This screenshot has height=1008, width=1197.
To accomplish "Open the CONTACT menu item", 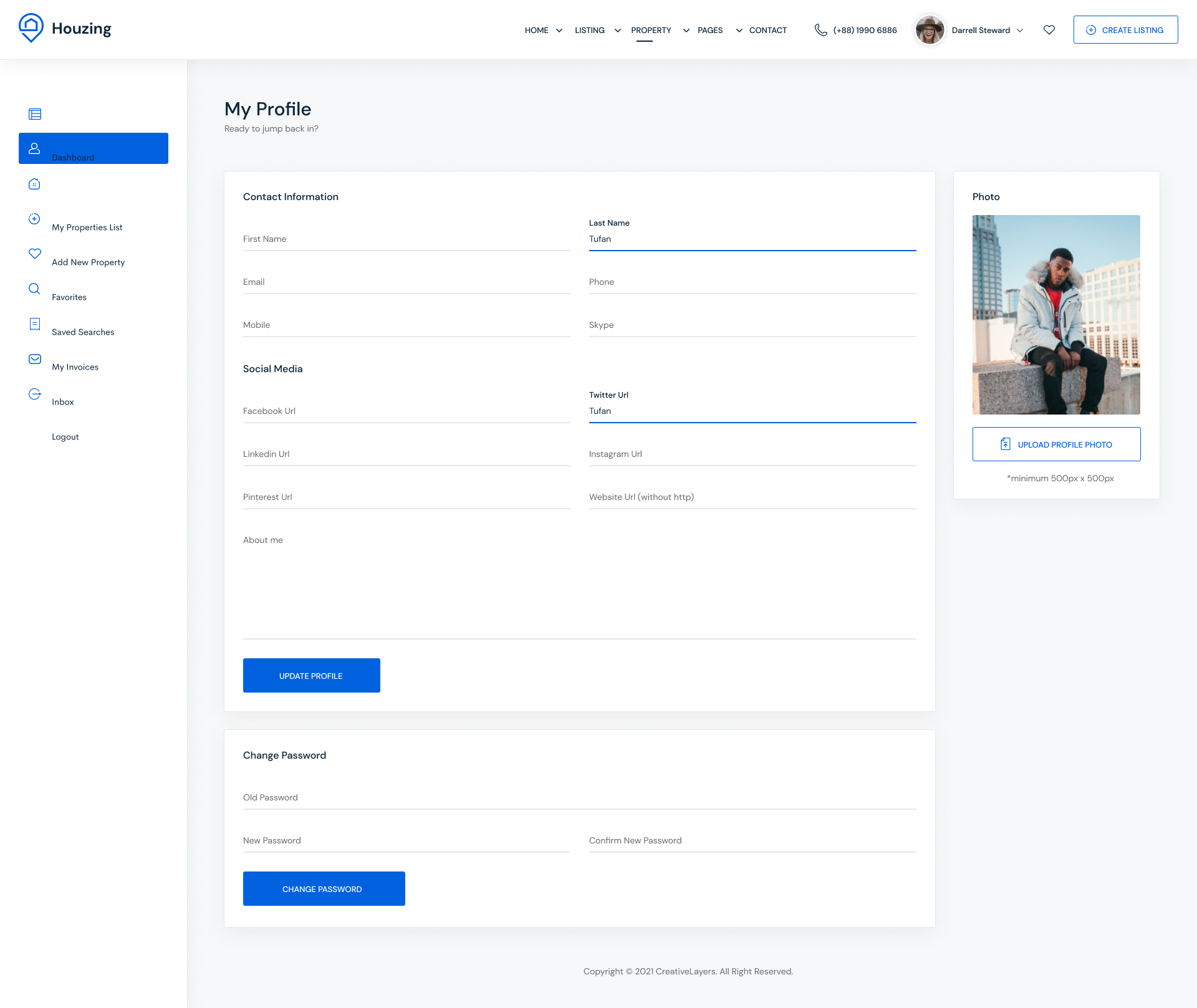I will [x=767, y=31].
